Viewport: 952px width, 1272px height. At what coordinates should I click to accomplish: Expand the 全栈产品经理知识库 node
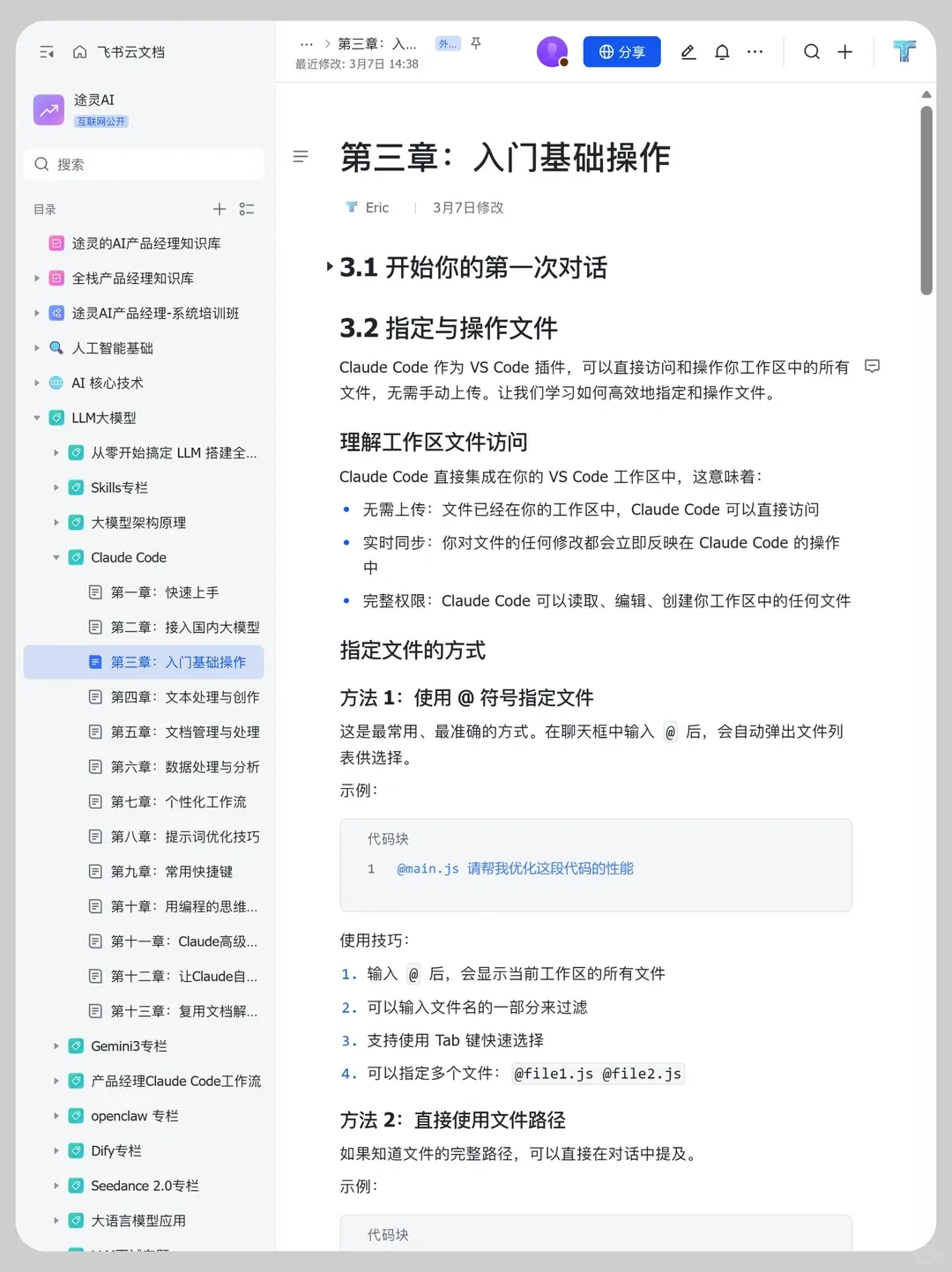(37, 279)
